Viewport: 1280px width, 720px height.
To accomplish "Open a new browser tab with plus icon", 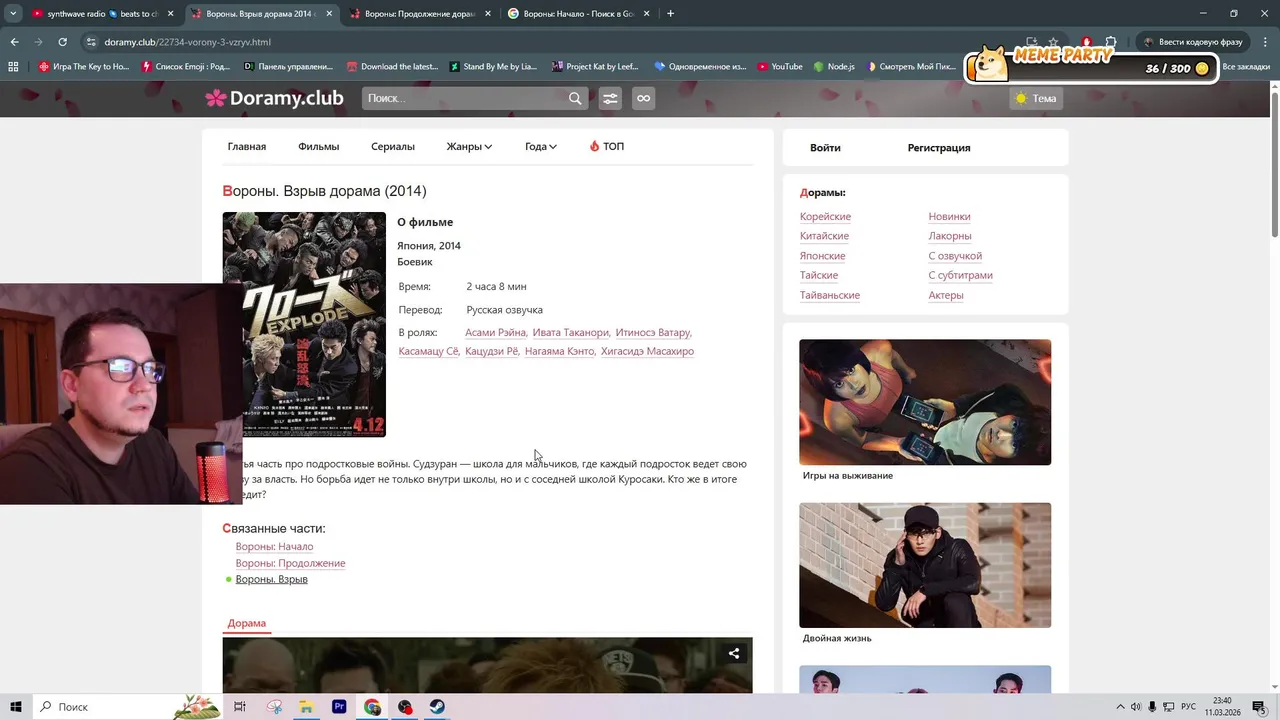I will pyautogui.click(x=670, y=14).
